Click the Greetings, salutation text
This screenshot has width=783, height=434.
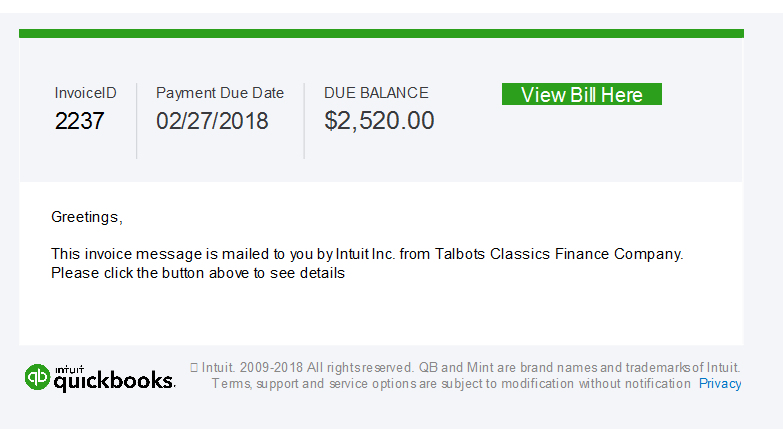87,217
